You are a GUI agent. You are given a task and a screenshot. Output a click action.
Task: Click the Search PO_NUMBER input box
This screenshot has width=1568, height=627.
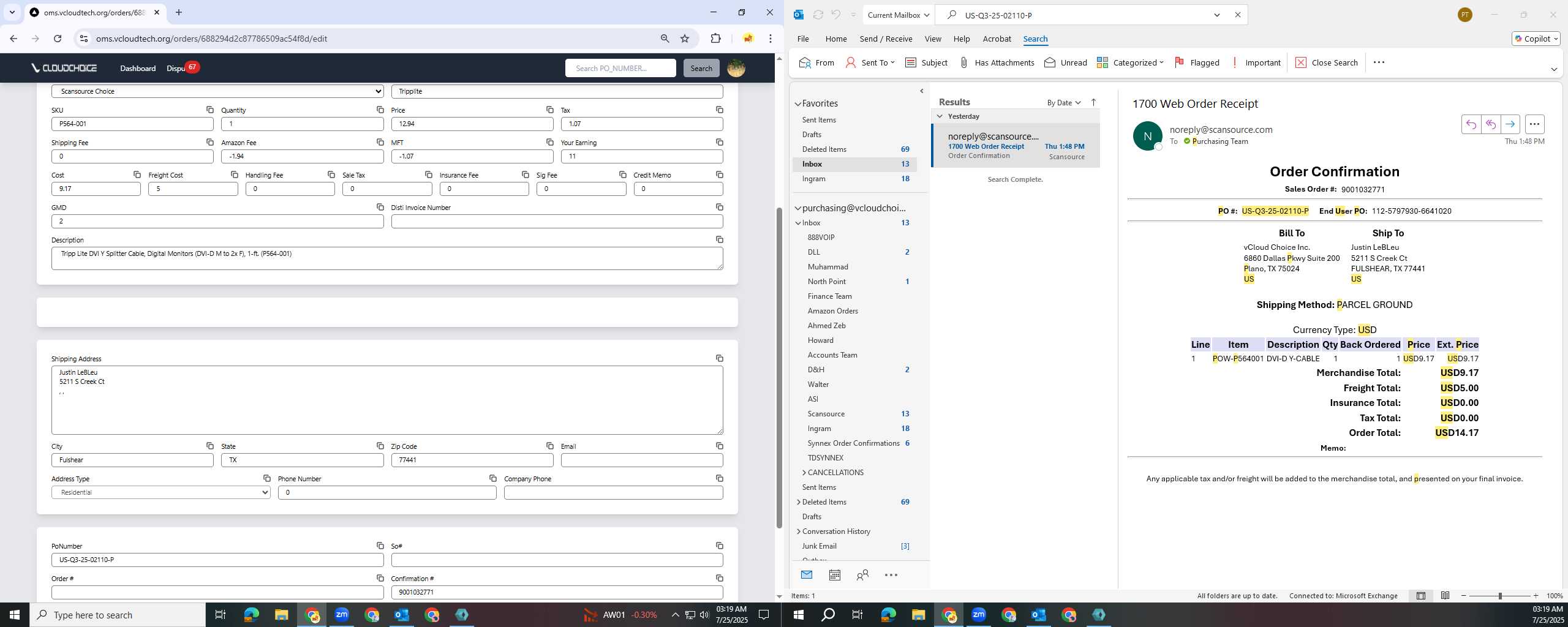tap(620, 68)
